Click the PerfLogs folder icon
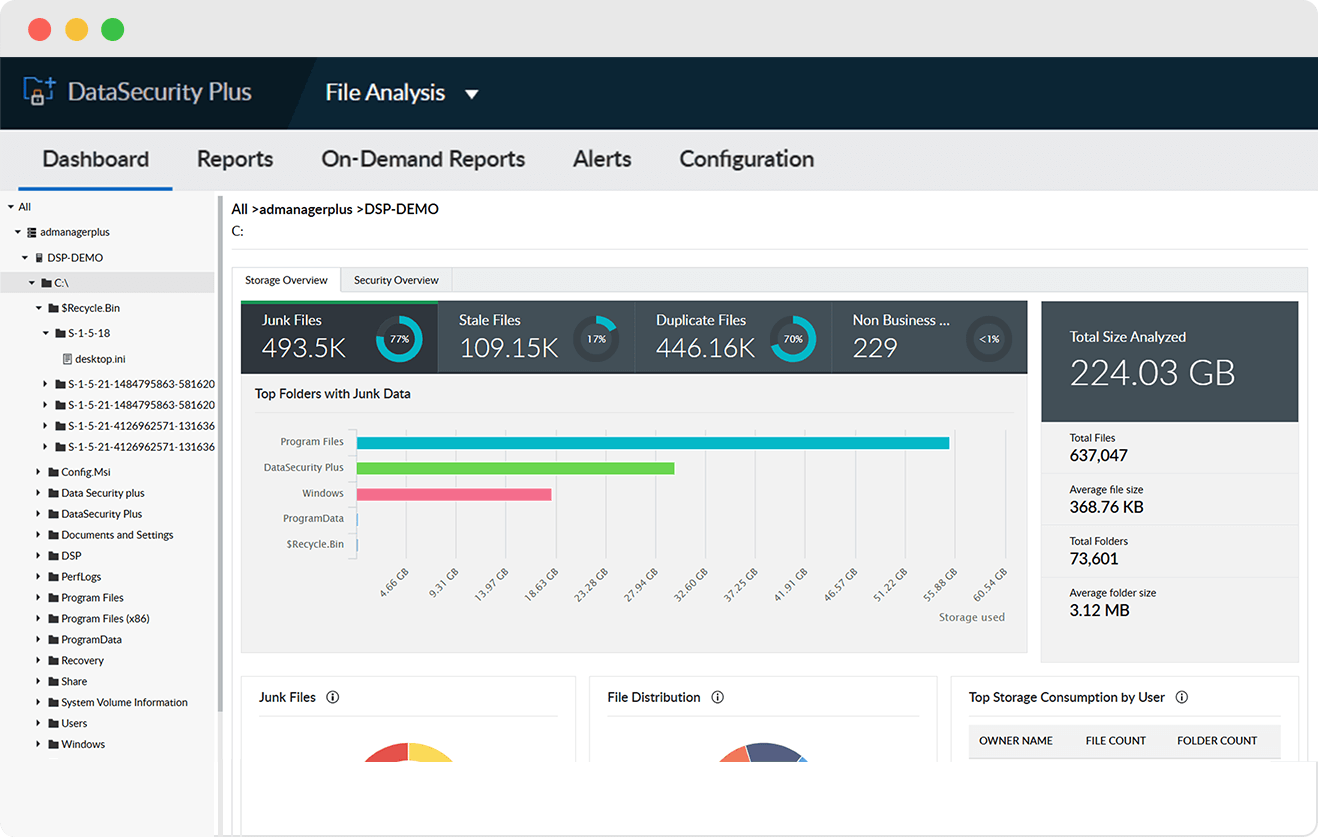 coord(53,577)
